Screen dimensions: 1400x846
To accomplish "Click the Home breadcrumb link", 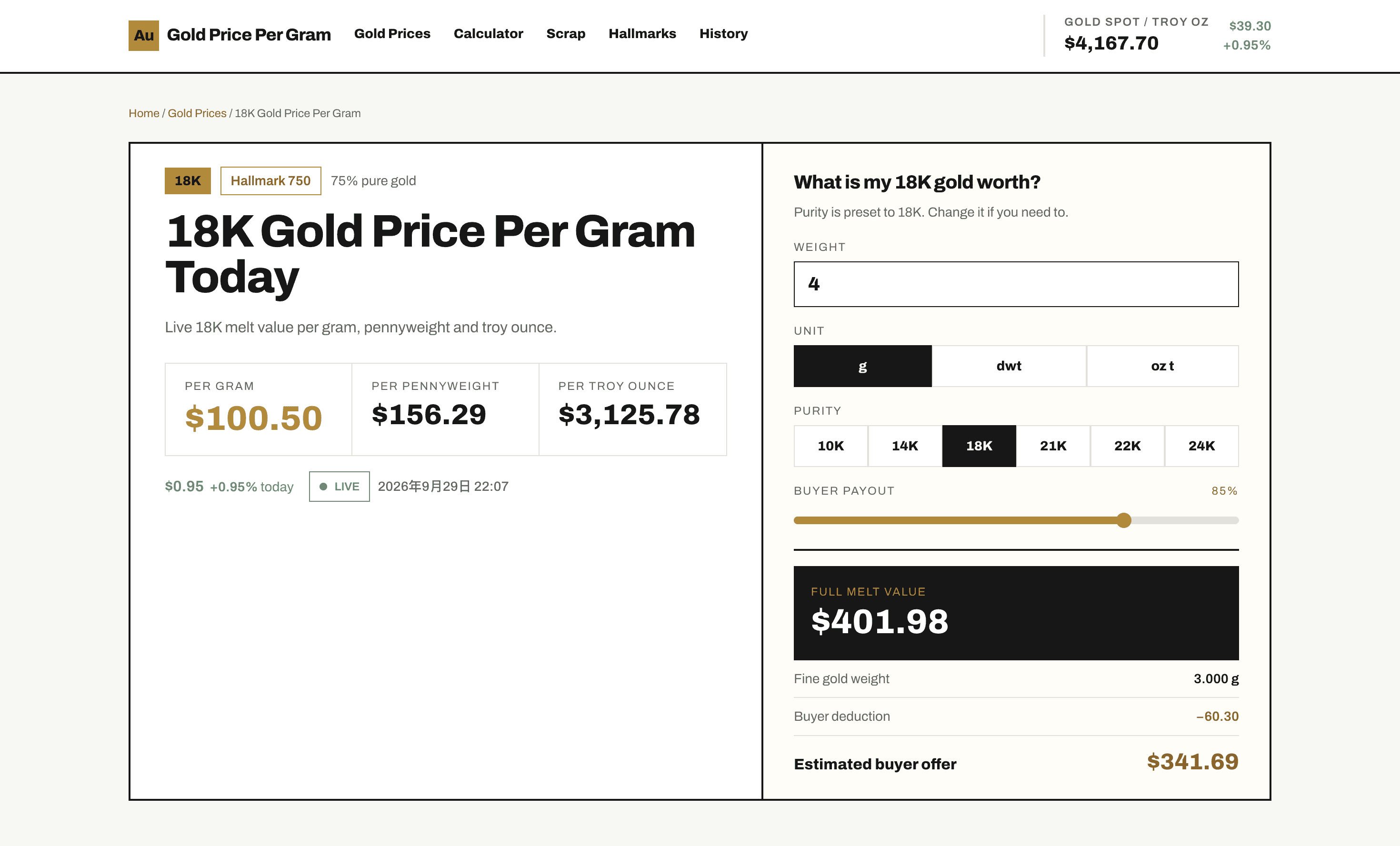I will (x=144, y=113).
